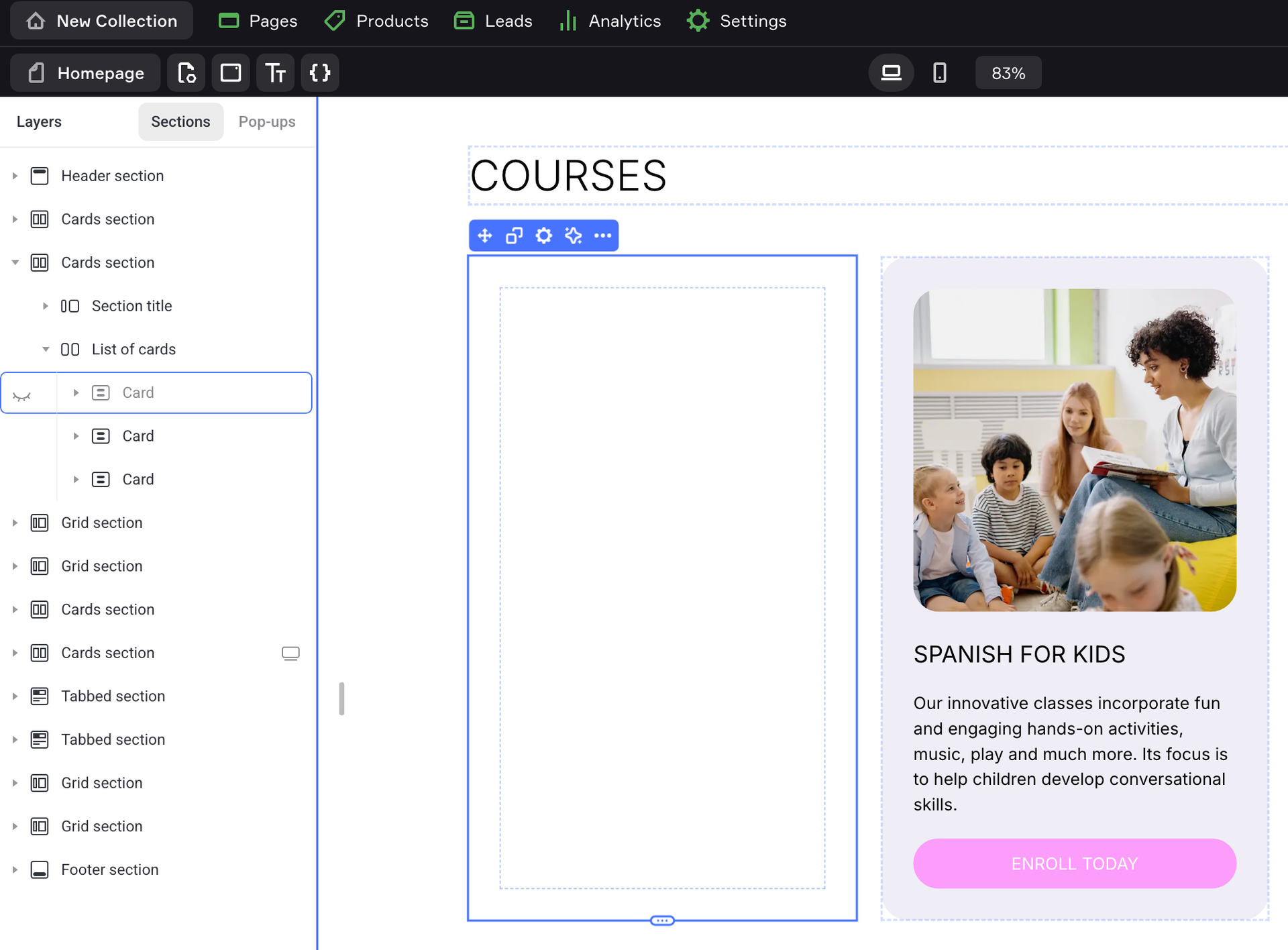Click the 83% zoom level button
This screenshot has height=950, width=1288.
pos(1008,73)
